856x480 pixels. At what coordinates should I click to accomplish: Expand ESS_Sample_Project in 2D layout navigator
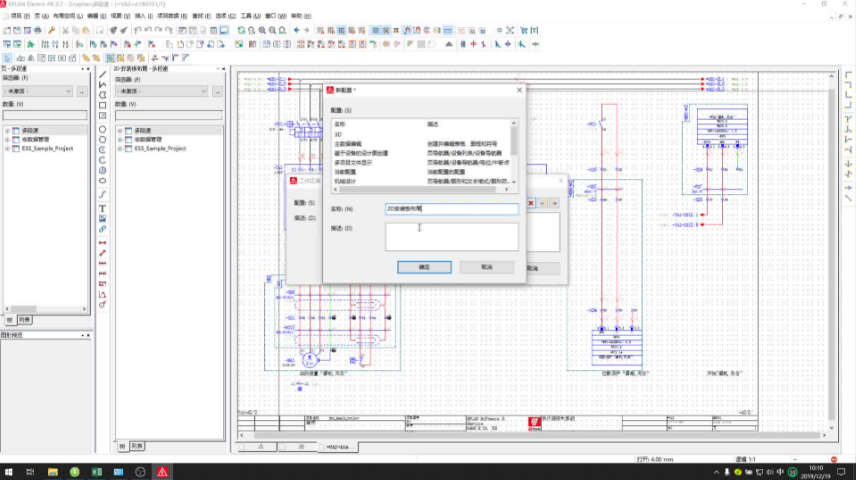point(120,149)
